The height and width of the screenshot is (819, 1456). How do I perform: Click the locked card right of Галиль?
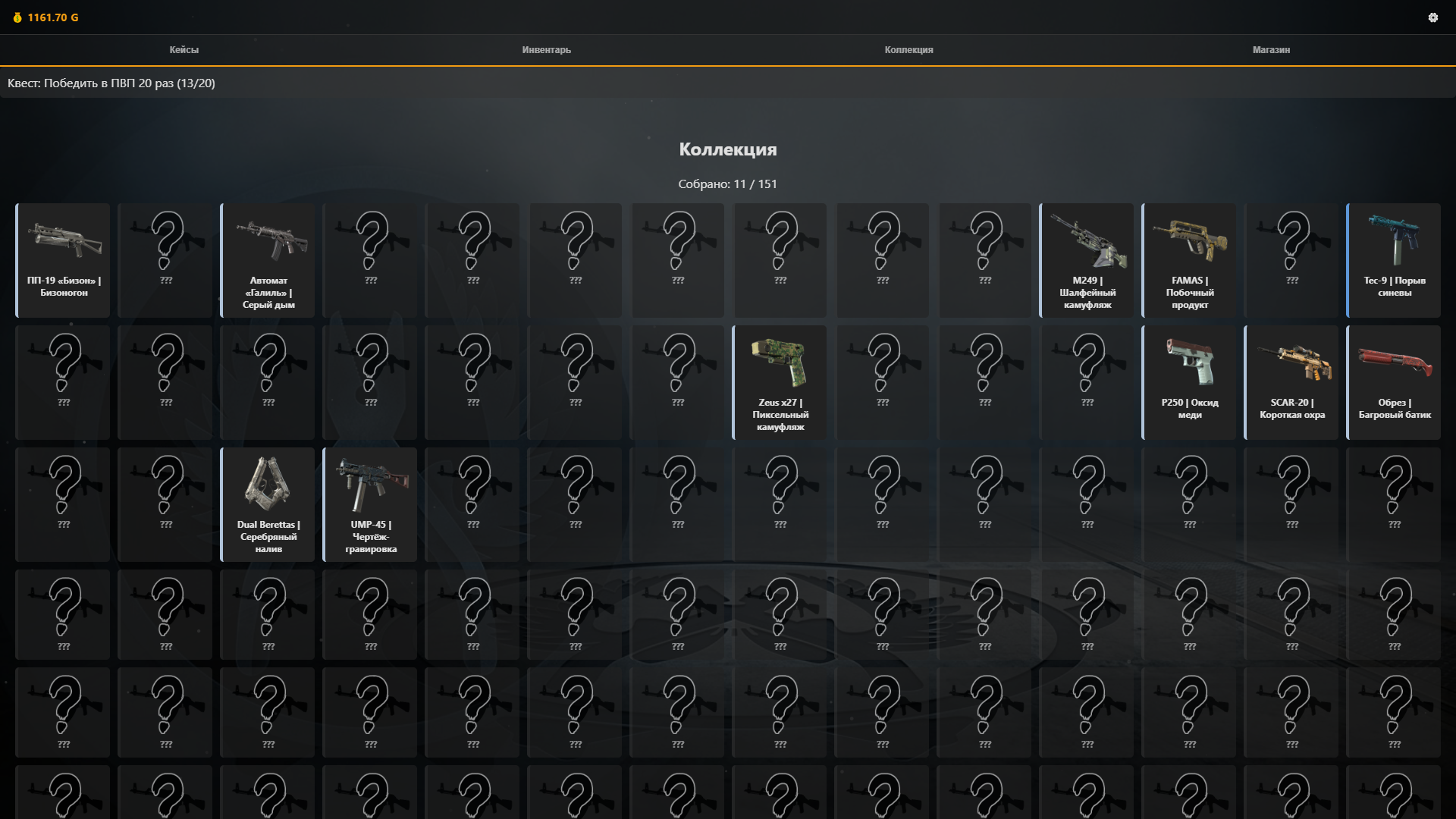pyautogui.click(x=370, y=260)
